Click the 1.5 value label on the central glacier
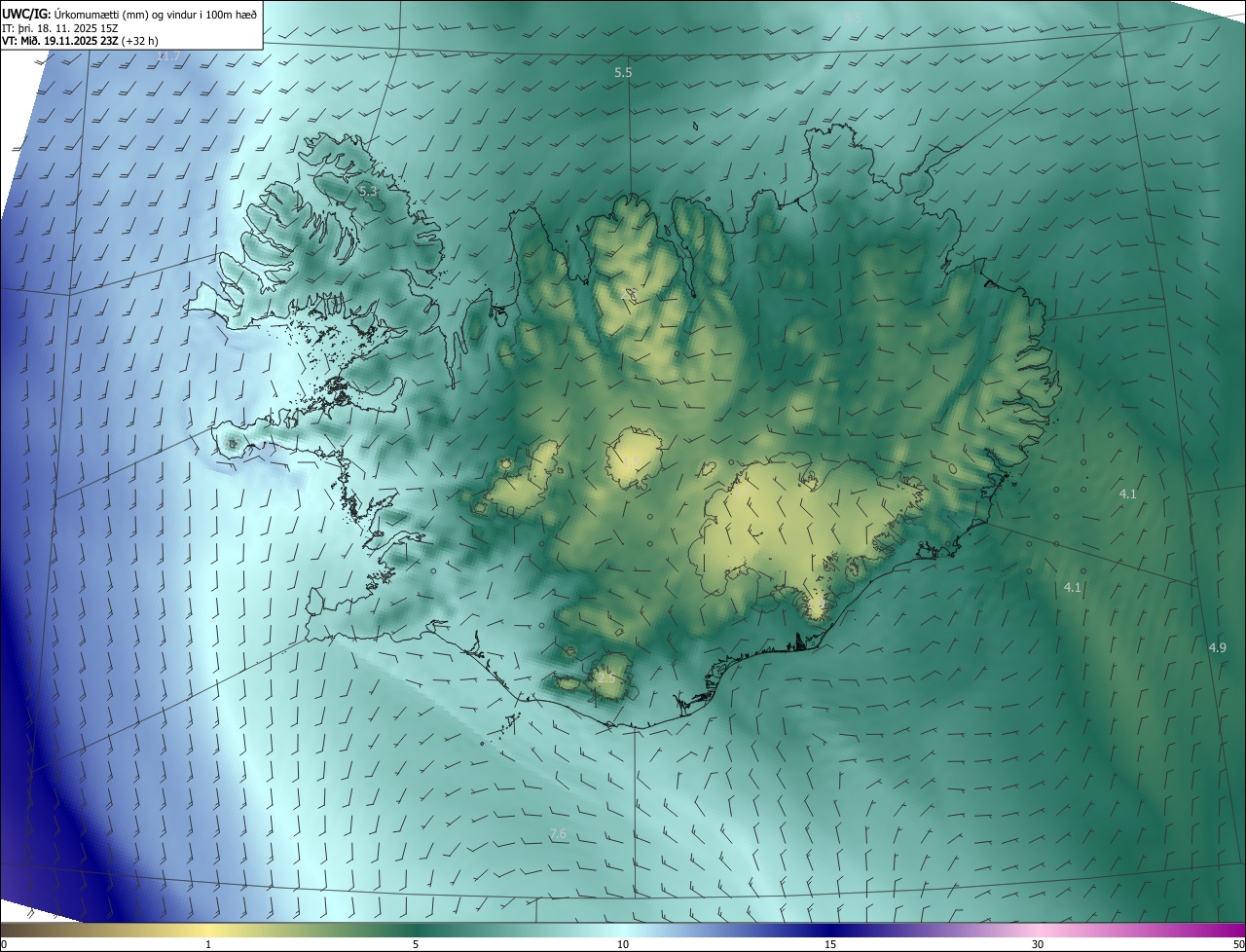The image size is (1246, 952). (632, 460)
